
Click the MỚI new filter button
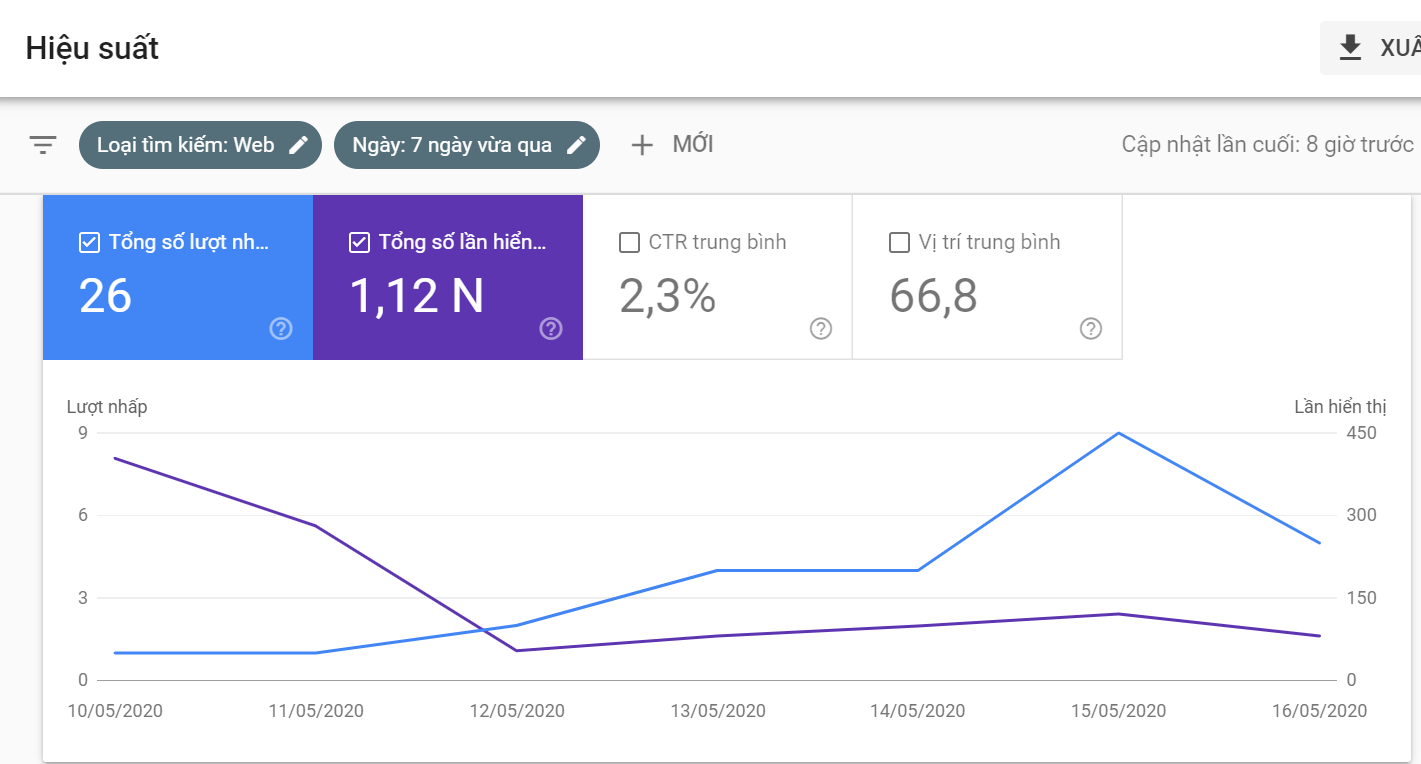[672, 145]
